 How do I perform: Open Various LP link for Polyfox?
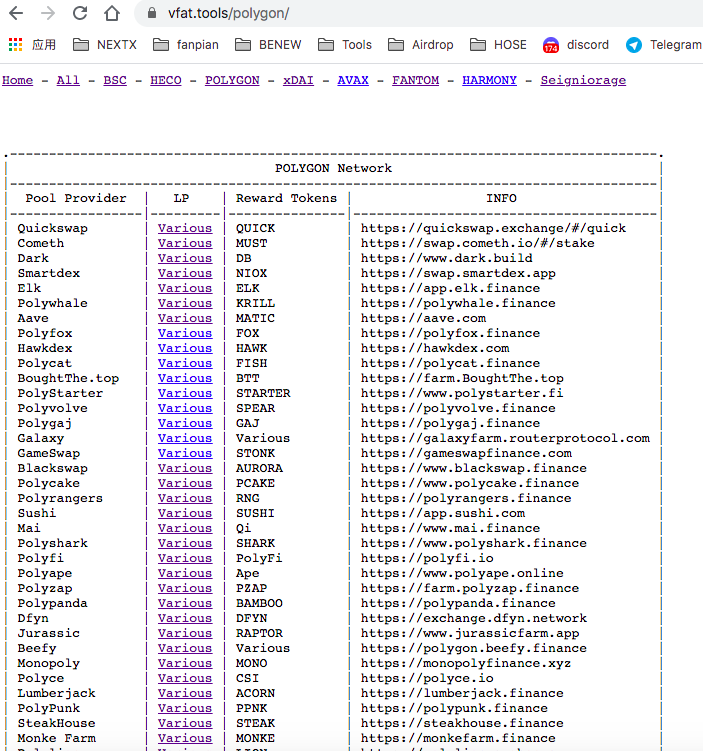pyautogui.click(x=185, y=333)
